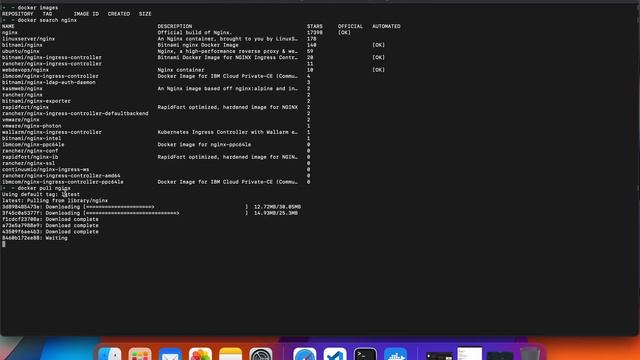Click 'bitnami/nginx-ldap-auth-daemon' in the list

[49, 82]
